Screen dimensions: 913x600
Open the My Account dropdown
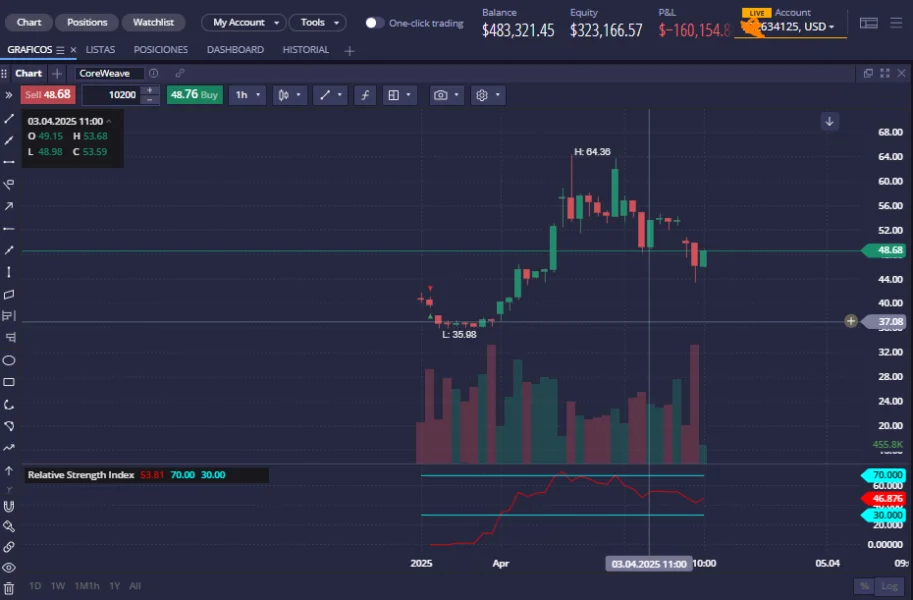tap(244, 23)
